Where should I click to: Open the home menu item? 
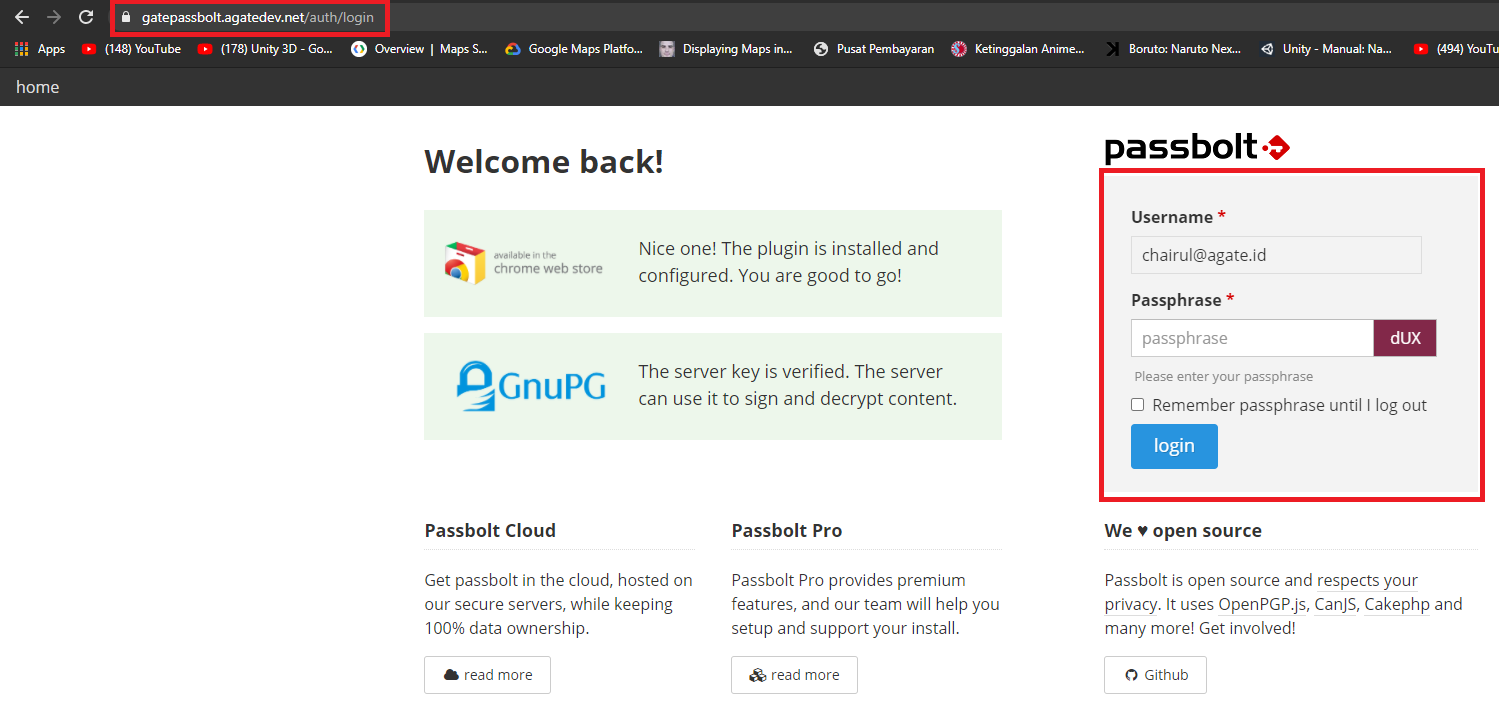(38, 88)
